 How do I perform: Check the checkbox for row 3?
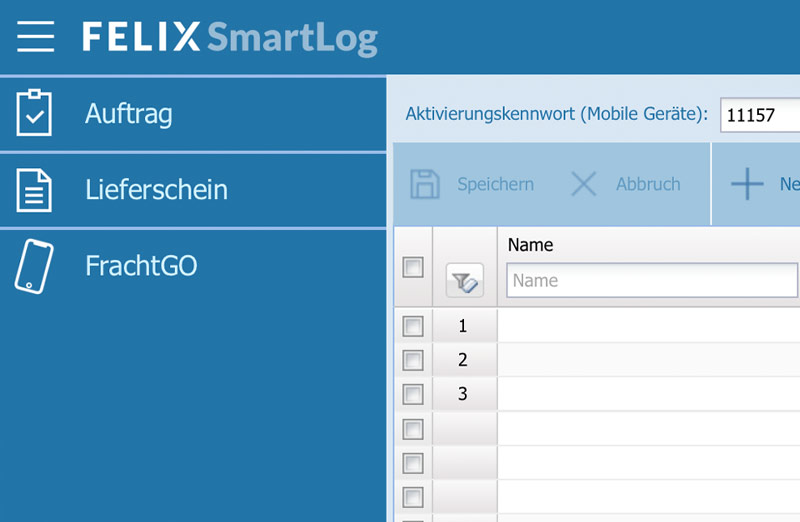pos(412,394)
